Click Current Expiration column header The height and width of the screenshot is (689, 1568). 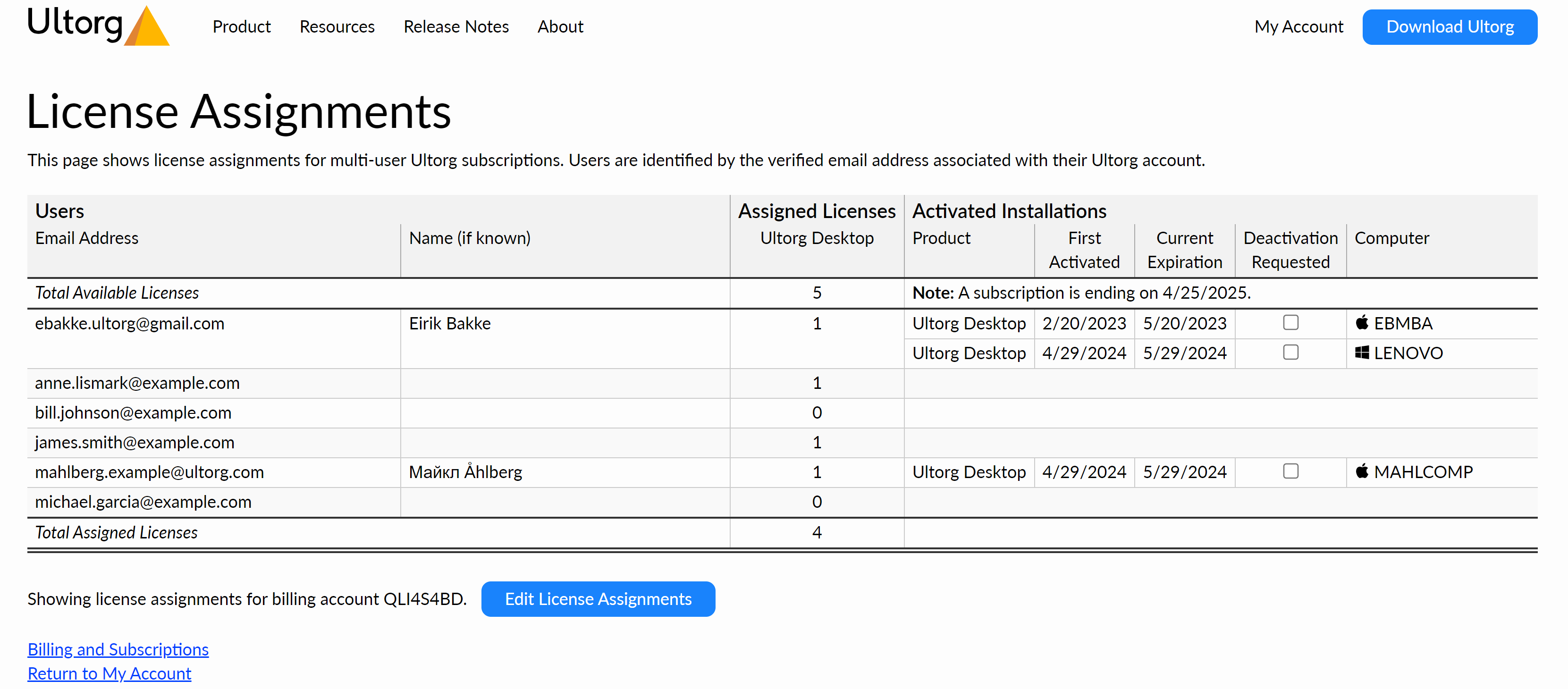(1185, 250)
